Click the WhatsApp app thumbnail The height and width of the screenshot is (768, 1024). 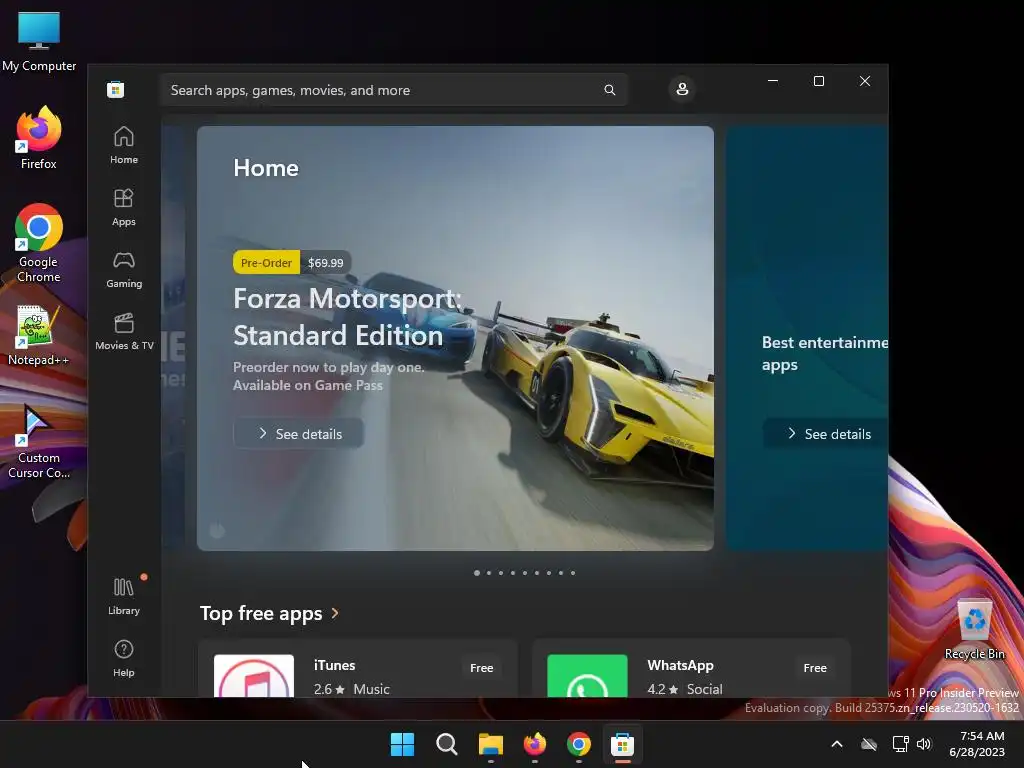(587, 676)
